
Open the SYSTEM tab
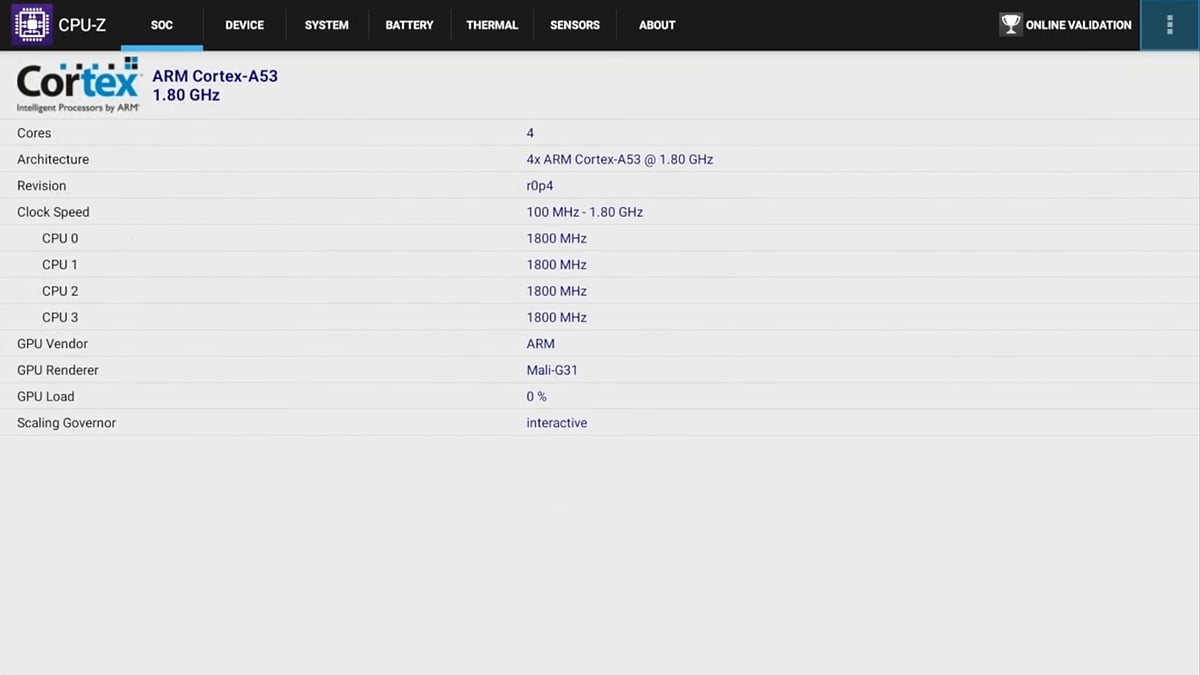pyautogui.click(x=327, y=25)
